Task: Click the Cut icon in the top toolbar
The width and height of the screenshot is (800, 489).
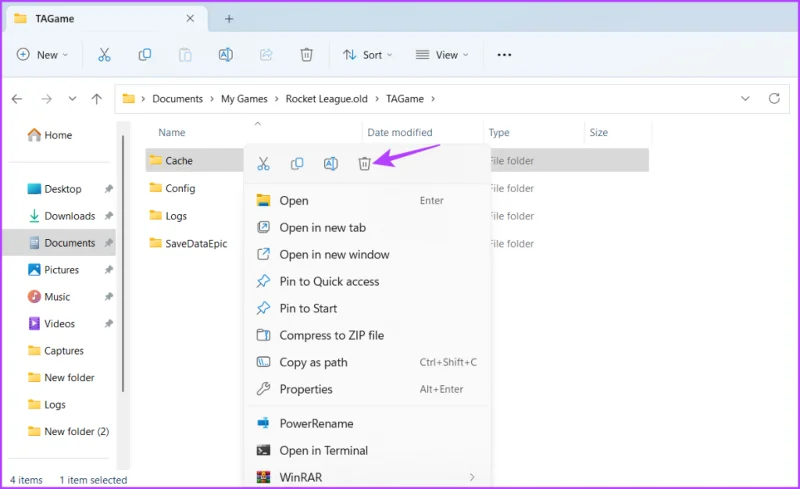Action: click(x=104, y=55)
